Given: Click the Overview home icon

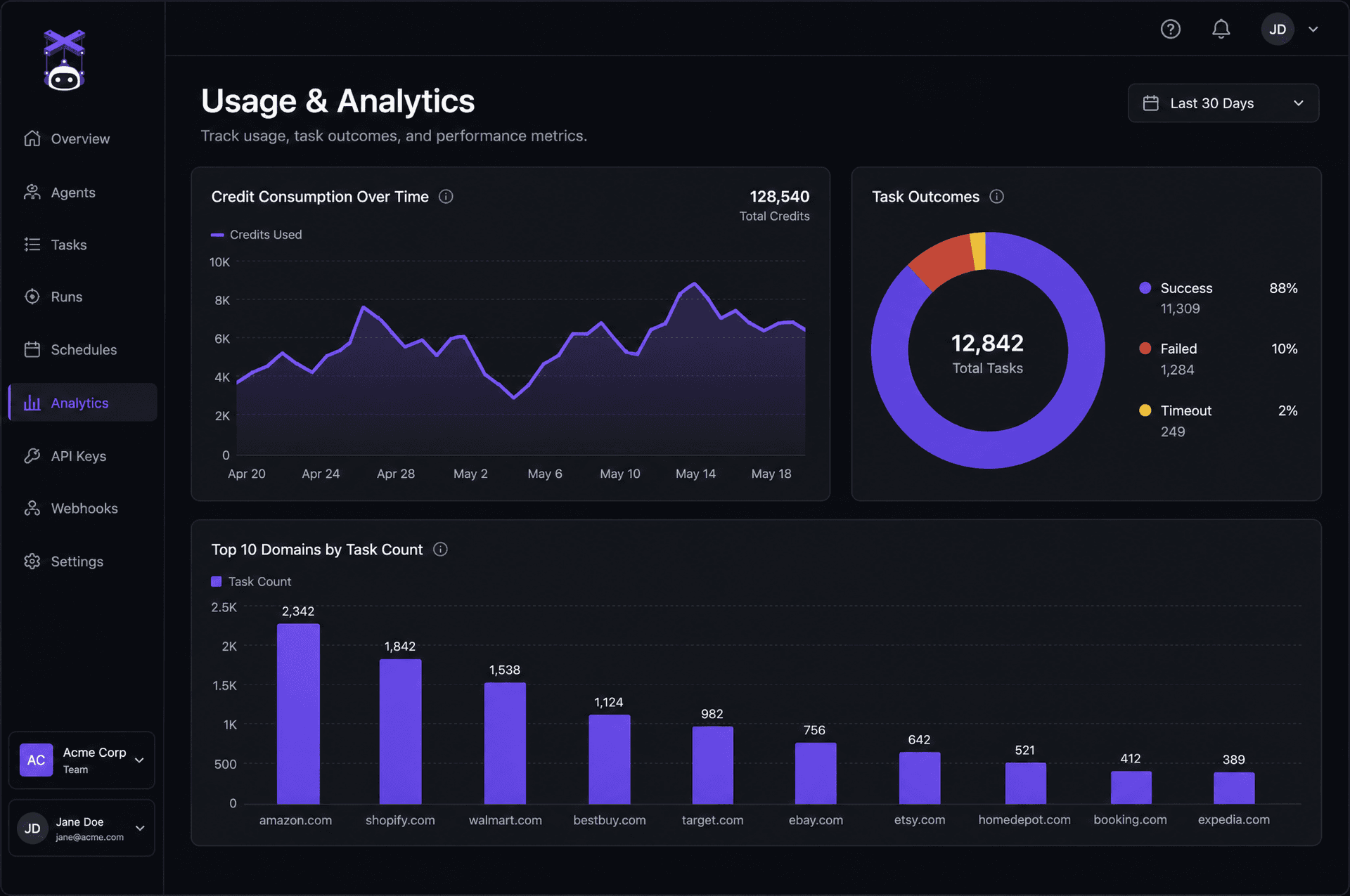Looking at the screenshot, I should pyautogui.click(x=32, y=138).
